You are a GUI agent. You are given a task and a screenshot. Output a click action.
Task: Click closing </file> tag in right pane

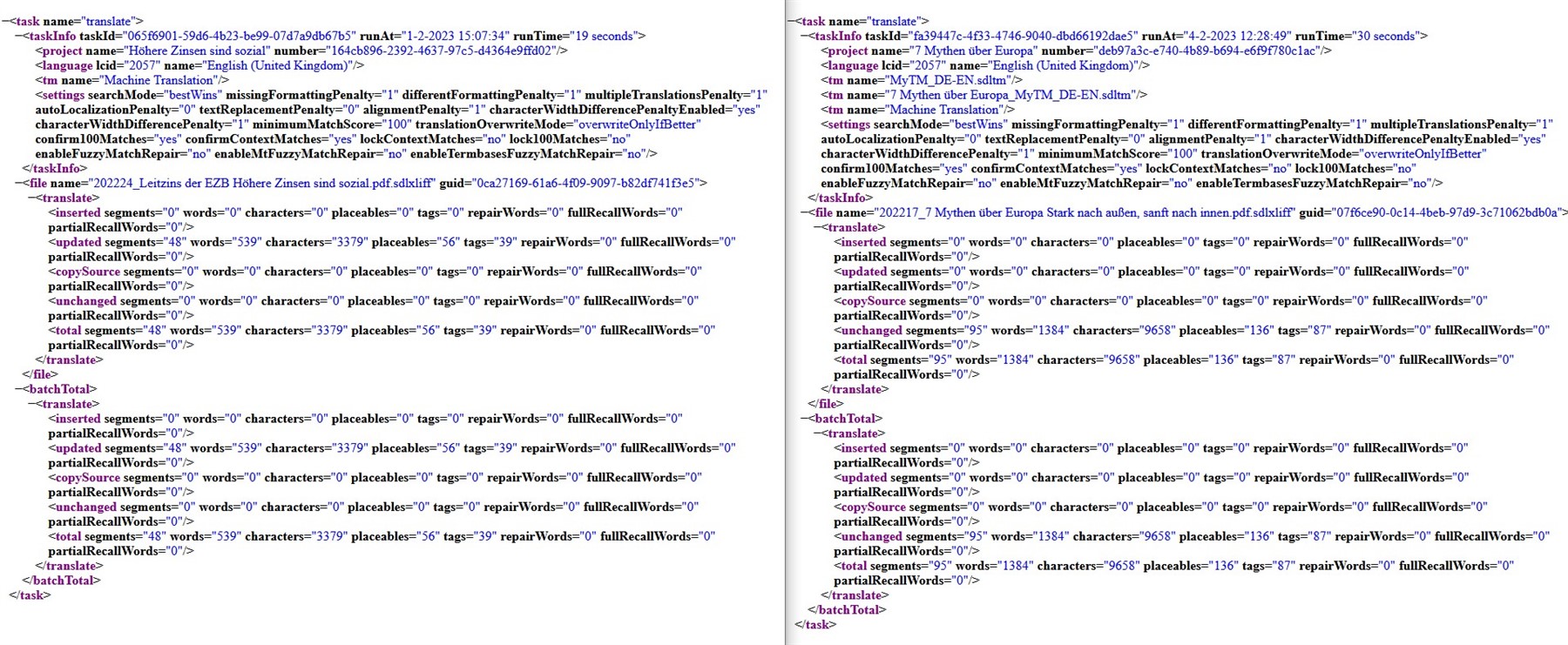826,404
